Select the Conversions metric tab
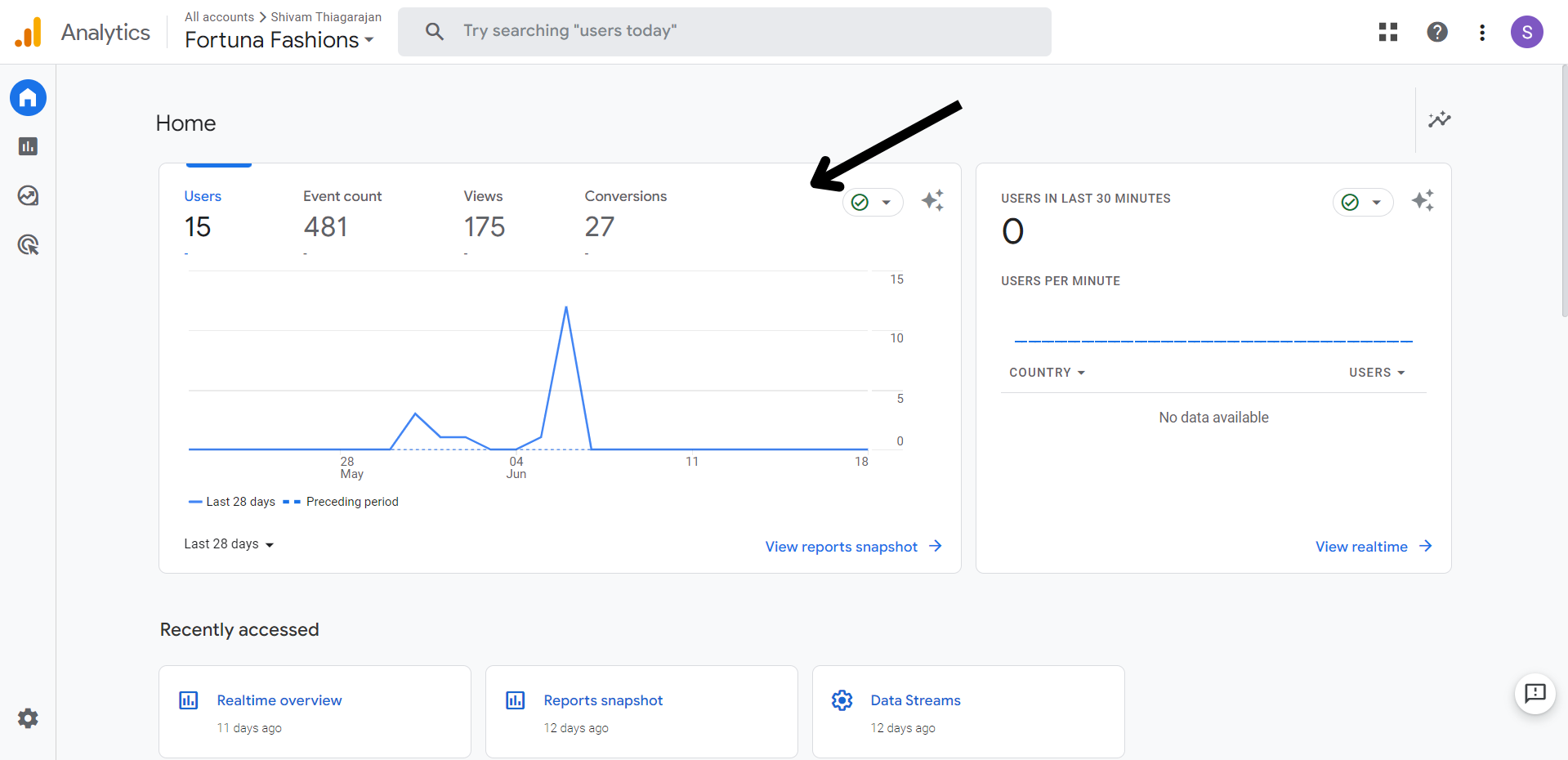Viewport: 1568px width, 760px height. 626,196
